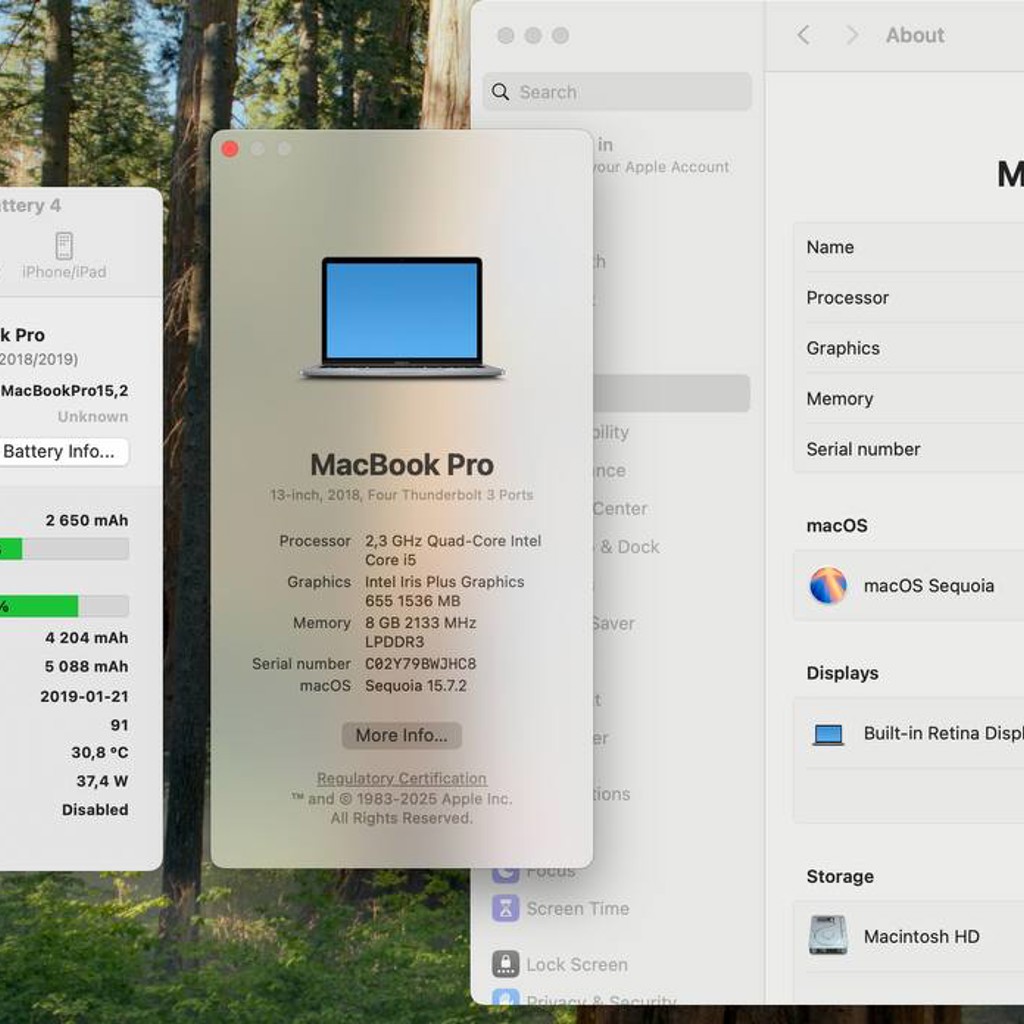
Task: Click the MacBookPro15,2 model identifier
Action: pyautogui.click(x=65, y=391)
